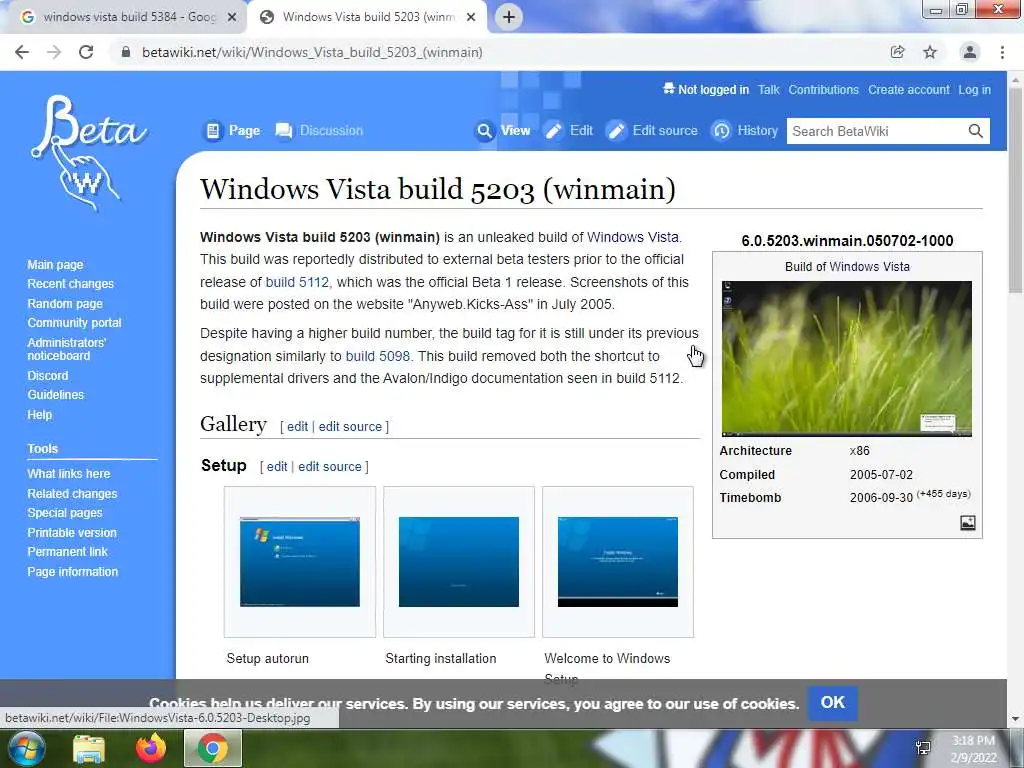
Task: Click Related changes
Action: (x=72, y=494)
